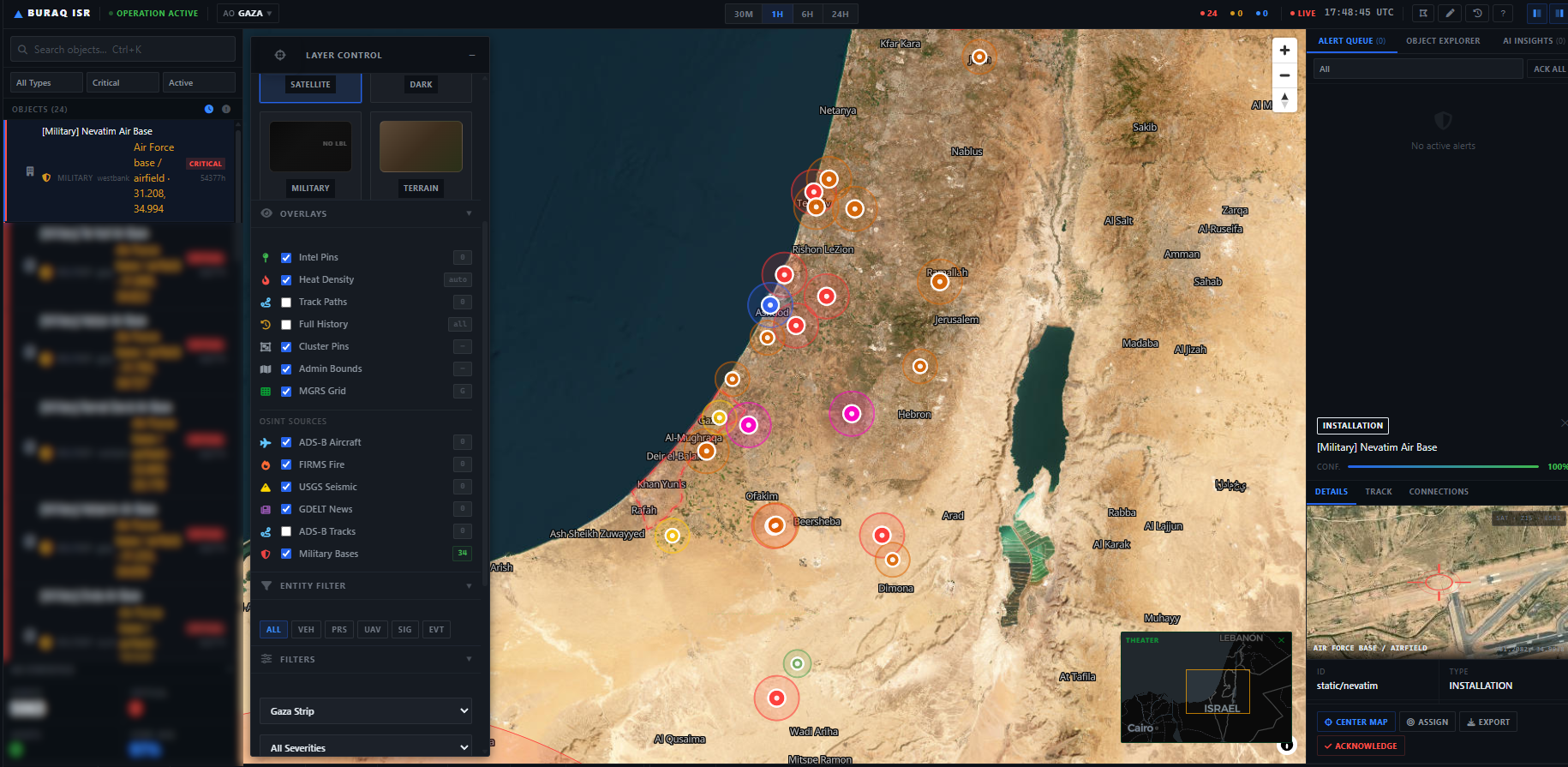Enable the ADS-B Tracks checkbox
1568x767 pixels.
coord(286,532)
